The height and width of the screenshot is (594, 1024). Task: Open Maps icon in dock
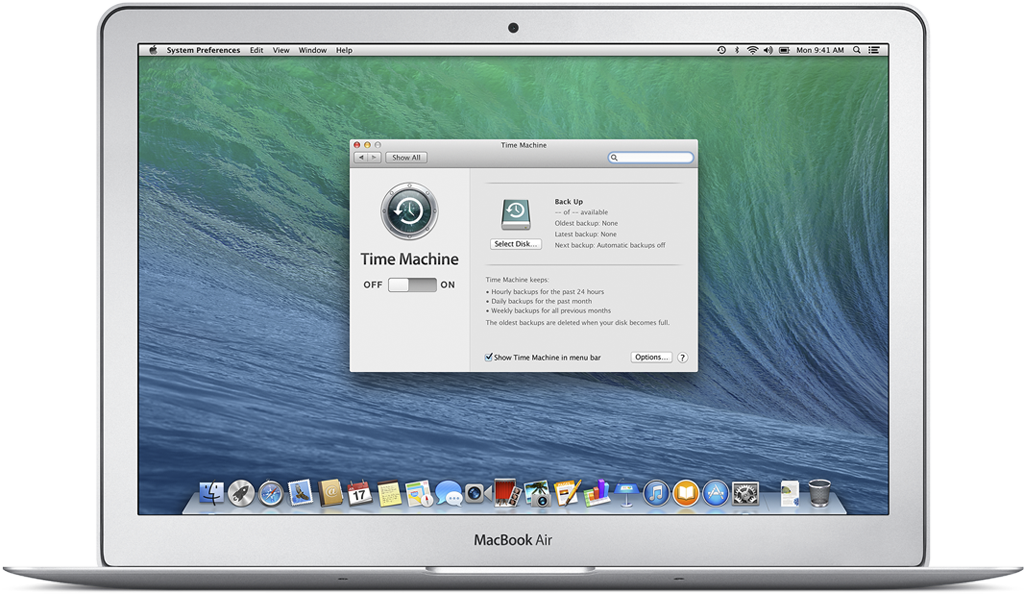point(419,494)
